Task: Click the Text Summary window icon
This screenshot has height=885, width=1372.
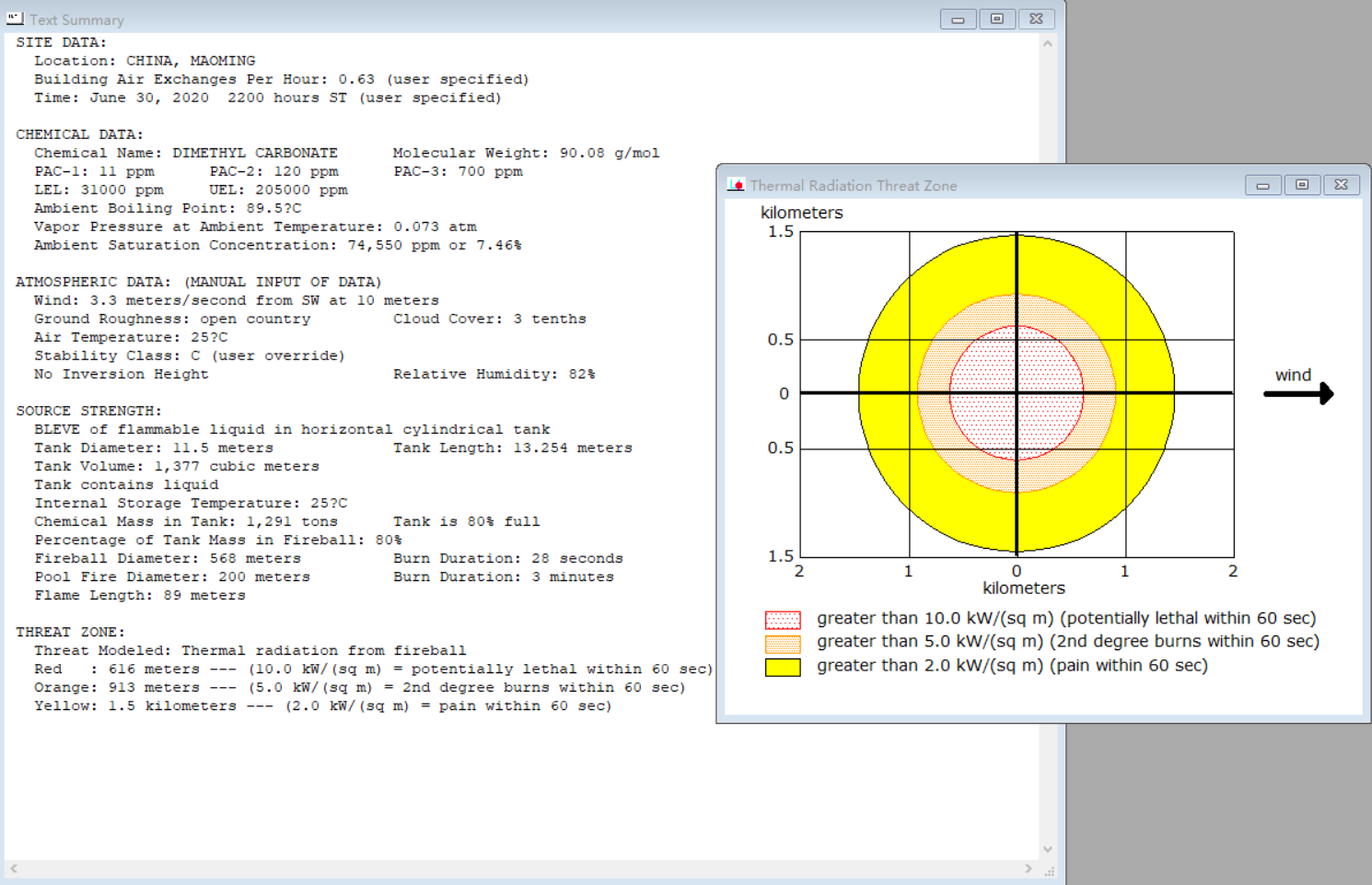Action: point(15,18)
